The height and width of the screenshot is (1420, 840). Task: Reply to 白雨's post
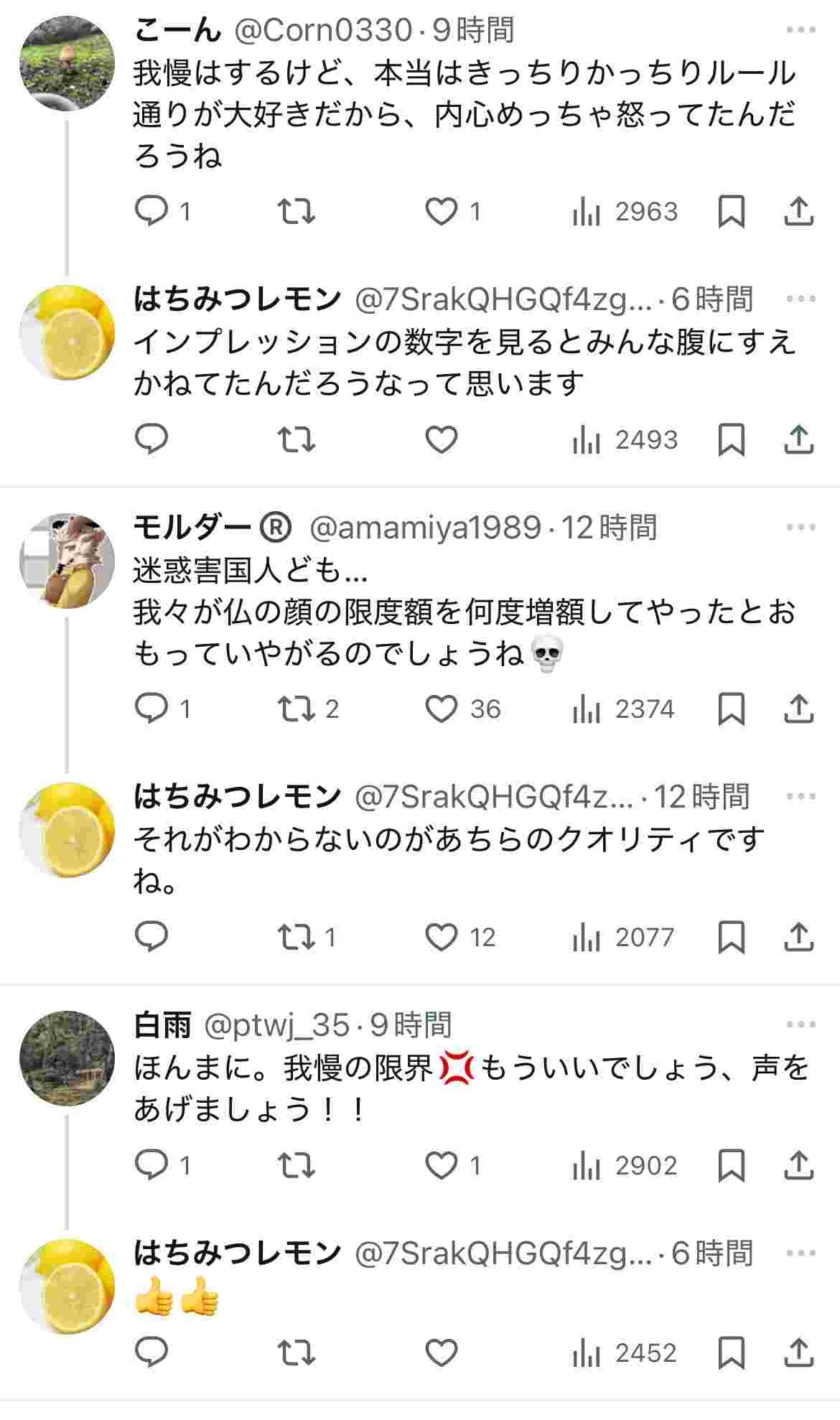[x=151, y=1165]
